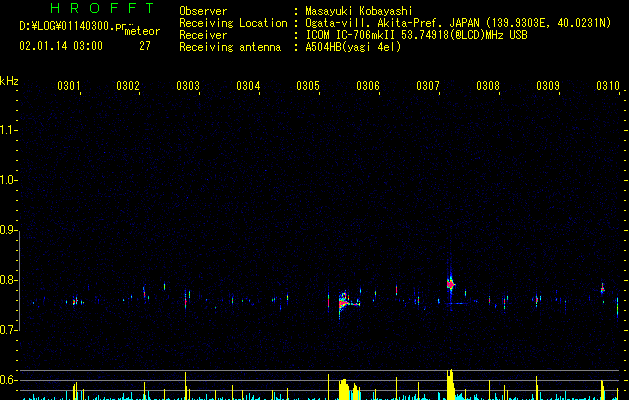
Task: Click the strong meteor echo after 0307
Action: pyautogui.click(x=450, y=284)
